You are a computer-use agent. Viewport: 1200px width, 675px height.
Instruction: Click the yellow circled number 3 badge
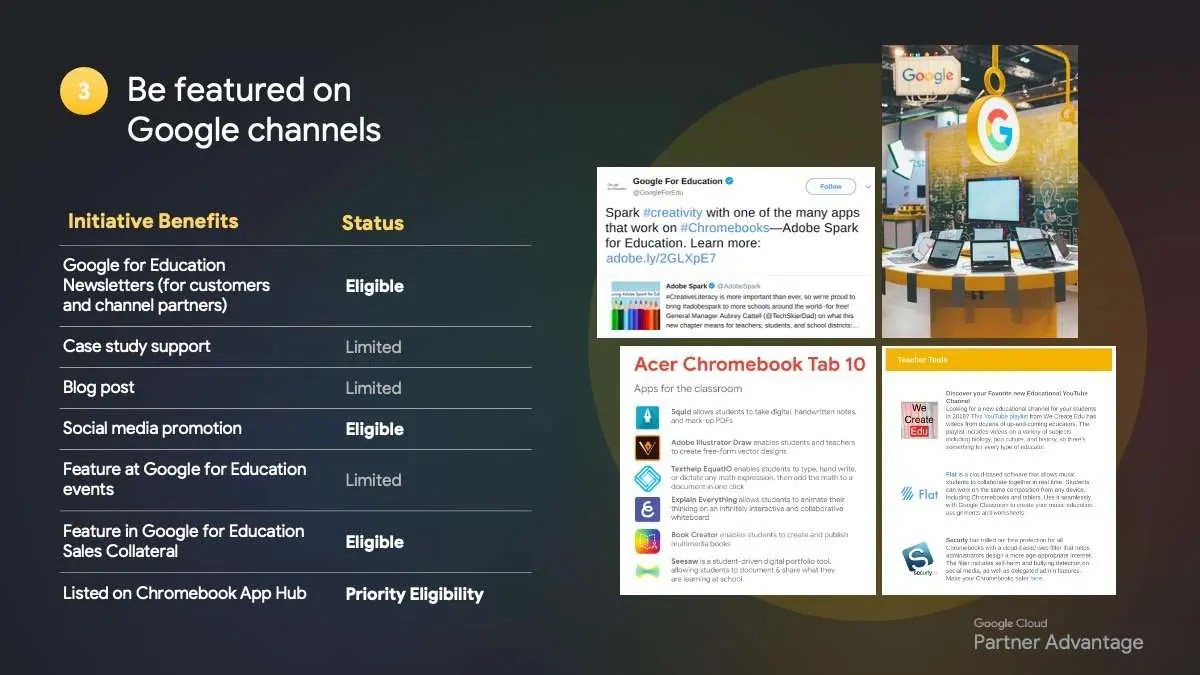(x=84, y=91)
